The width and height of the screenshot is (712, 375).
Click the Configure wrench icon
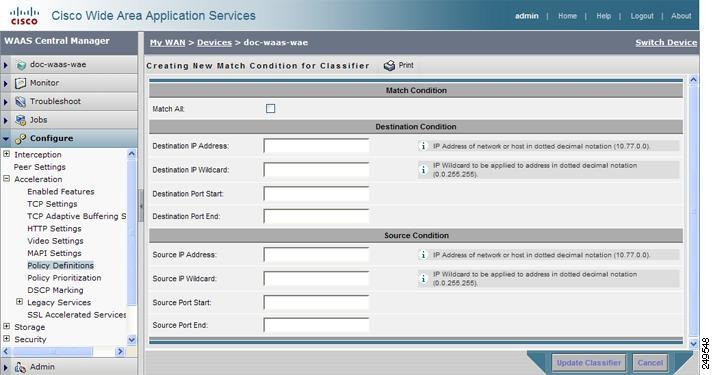tap(20, 138)
